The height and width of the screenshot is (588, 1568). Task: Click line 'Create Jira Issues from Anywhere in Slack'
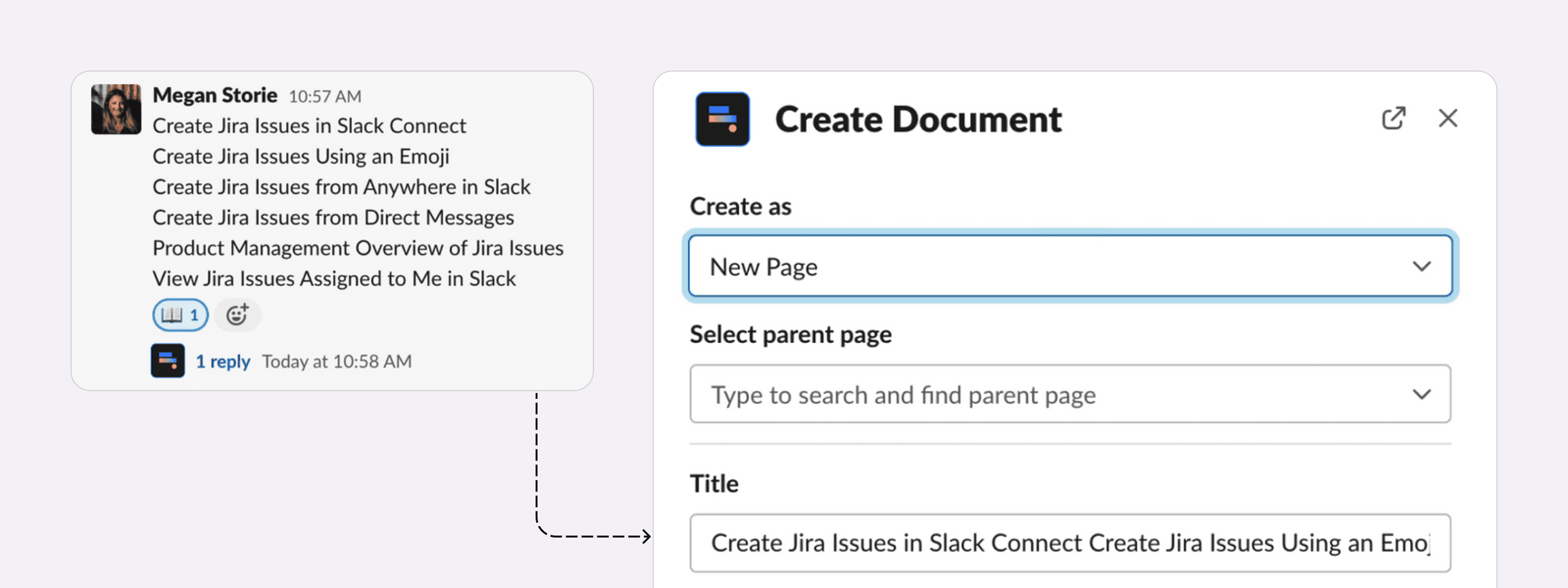342,187
